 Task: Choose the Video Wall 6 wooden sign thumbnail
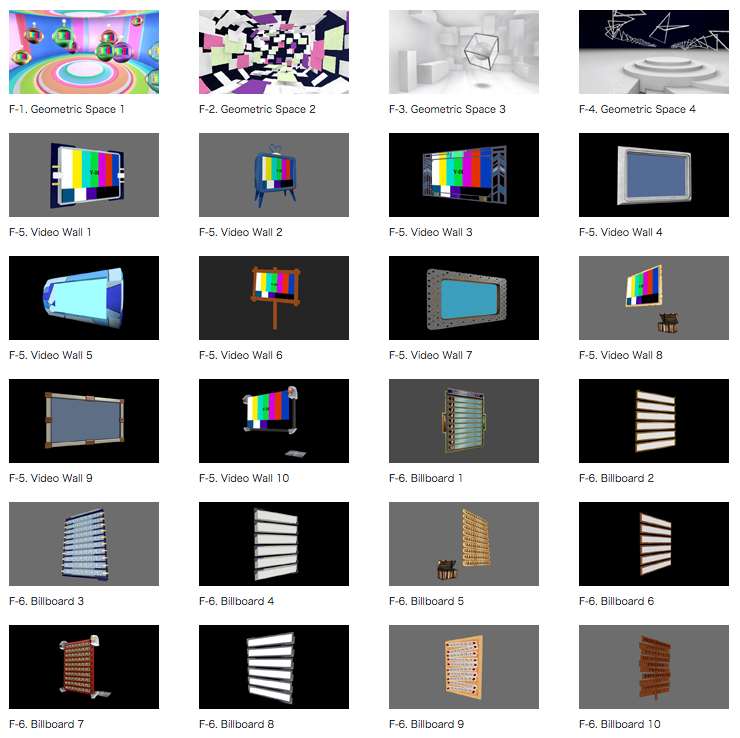pos(274,298)
